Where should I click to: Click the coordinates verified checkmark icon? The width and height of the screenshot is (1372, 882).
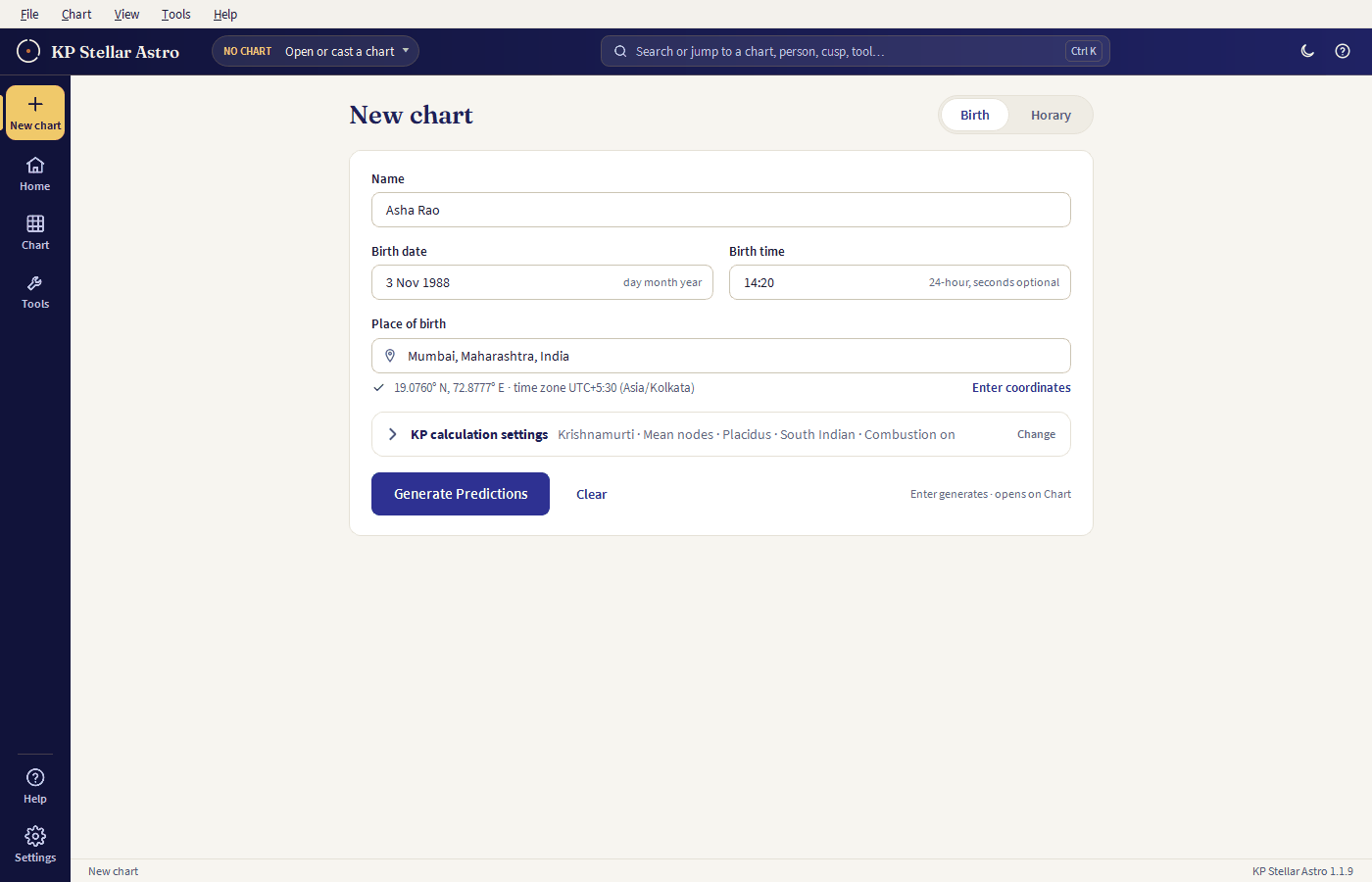(378, 388)
